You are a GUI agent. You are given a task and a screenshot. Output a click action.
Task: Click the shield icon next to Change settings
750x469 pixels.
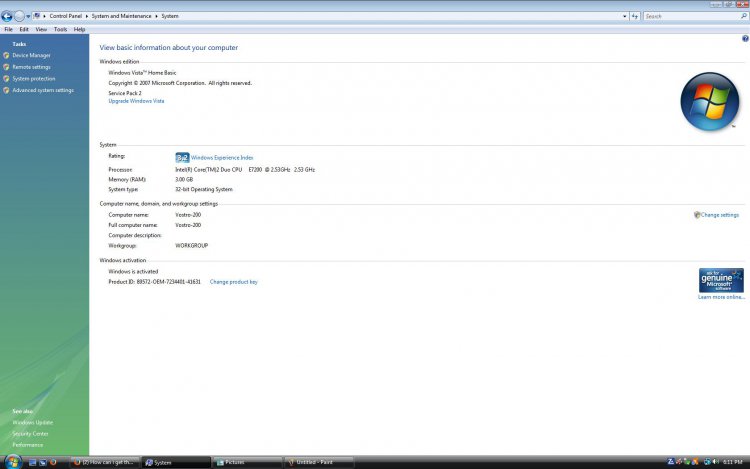(697, 215)
